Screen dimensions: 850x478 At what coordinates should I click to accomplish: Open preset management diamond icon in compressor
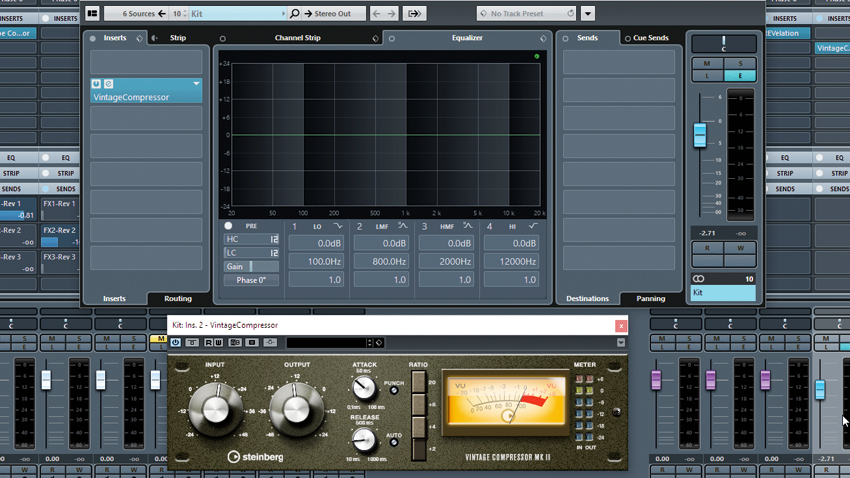379,343
